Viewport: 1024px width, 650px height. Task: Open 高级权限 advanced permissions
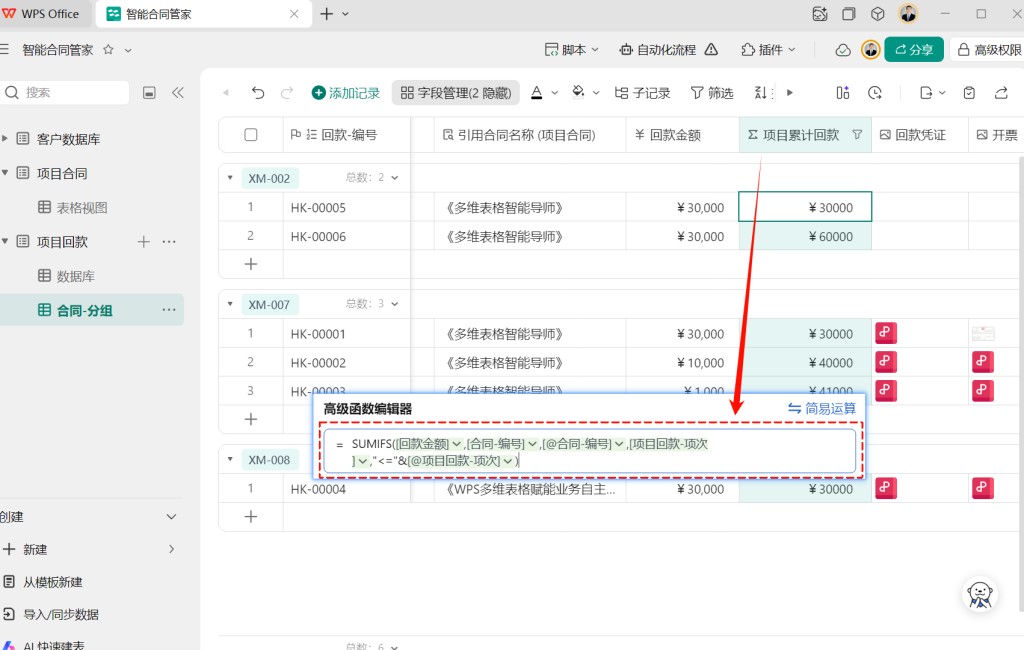[988, 50]
